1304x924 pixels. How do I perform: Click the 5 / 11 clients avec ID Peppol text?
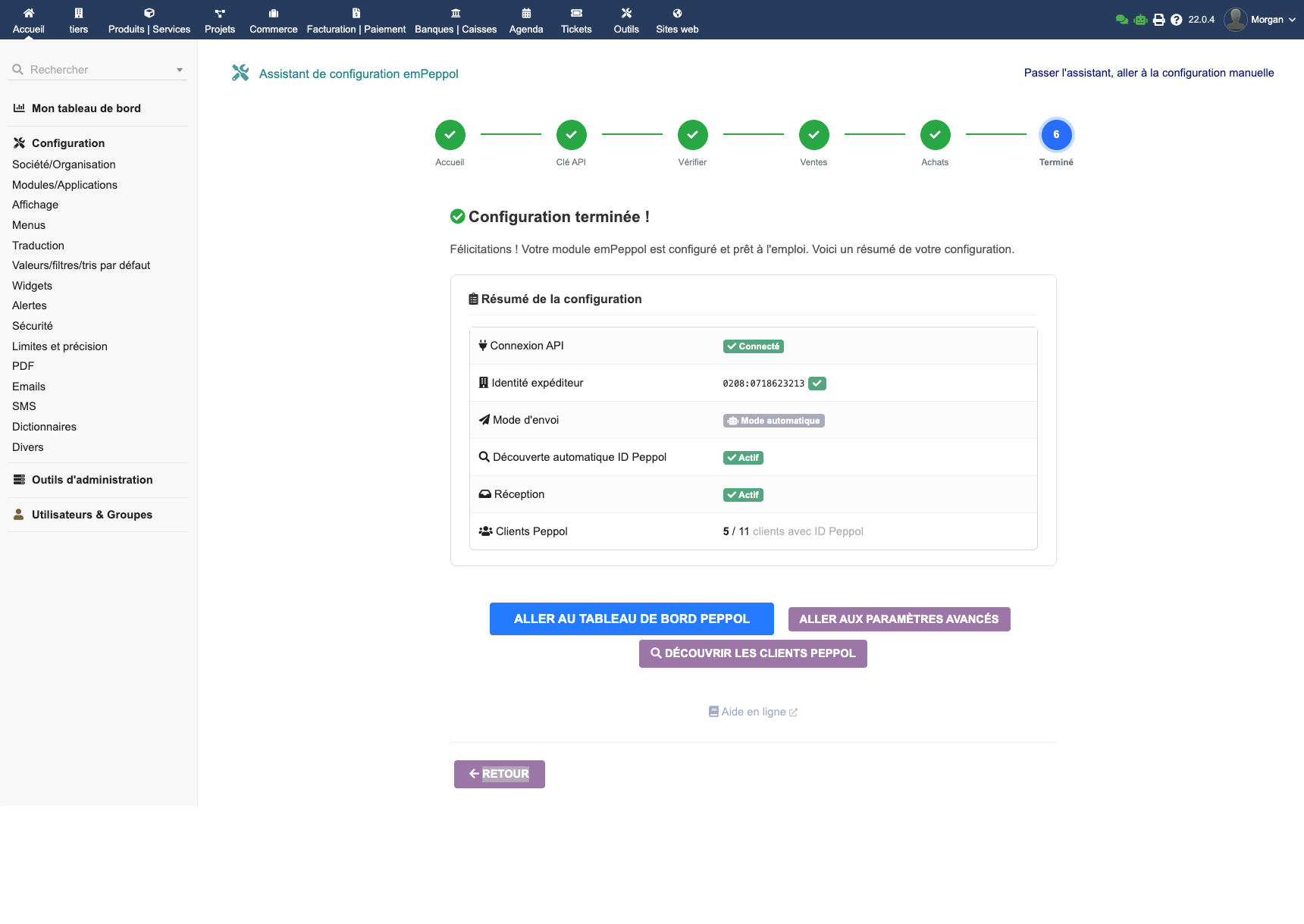point(793,531)
